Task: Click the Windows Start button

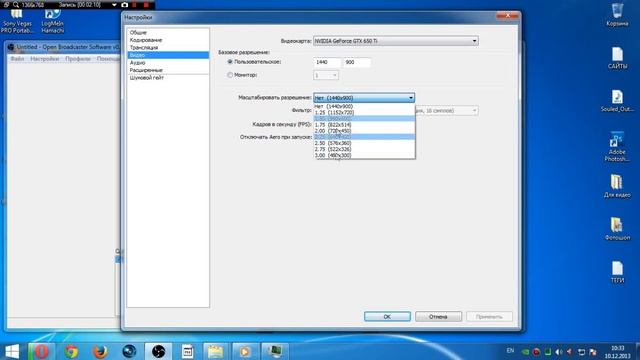Action: 12,351
